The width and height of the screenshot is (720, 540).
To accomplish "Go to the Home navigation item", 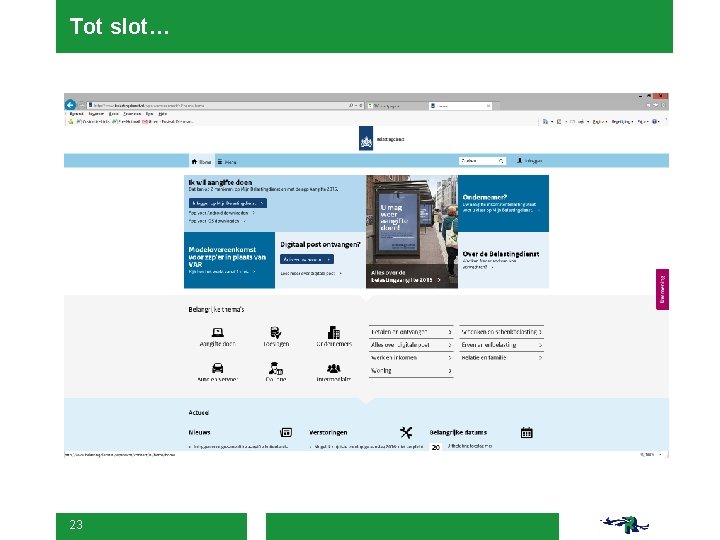I will pyautogui.click(x=201, y=162).
